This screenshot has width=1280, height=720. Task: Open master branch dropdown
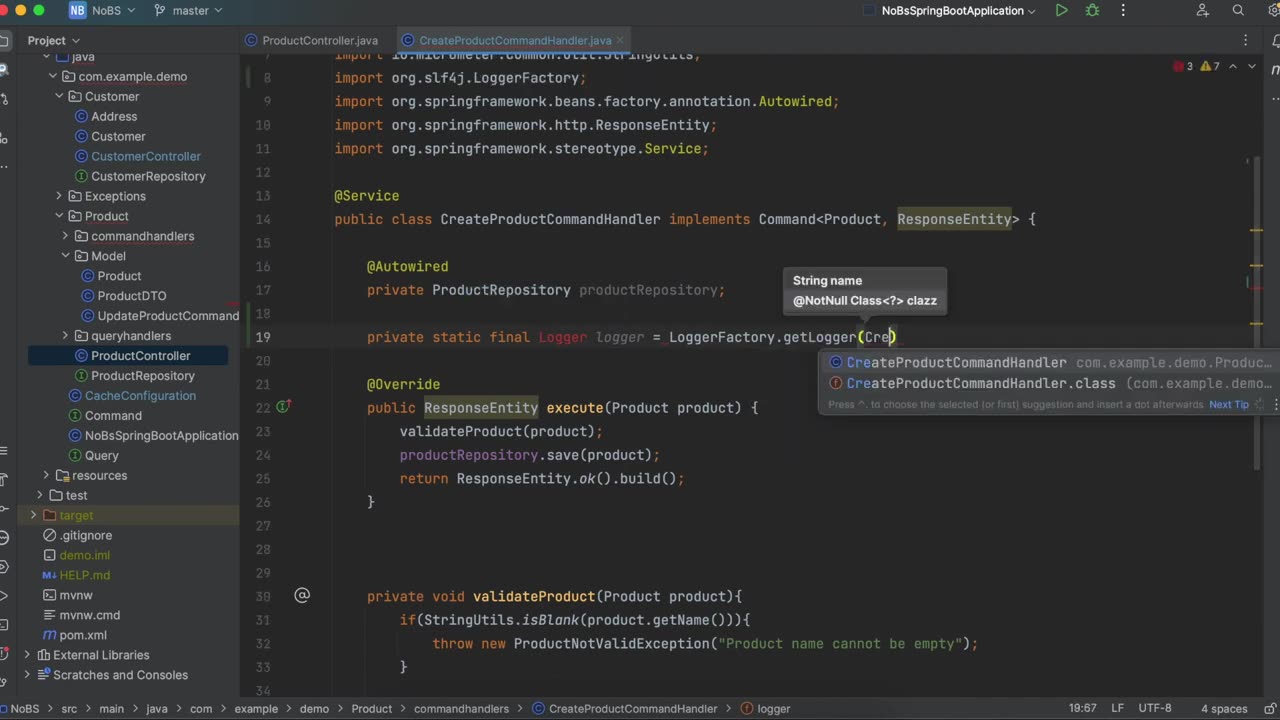tap(197, 11)
